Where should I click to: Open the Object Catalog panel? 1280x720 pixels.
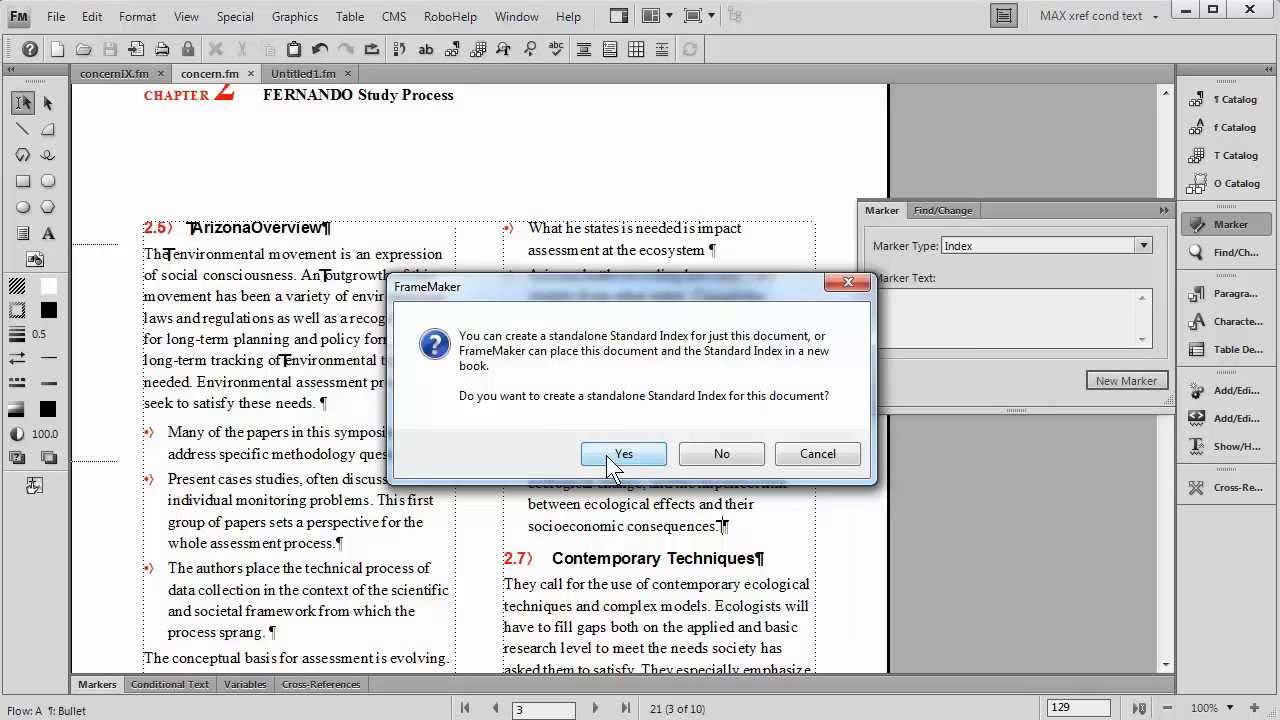(x=1225, y=183)
